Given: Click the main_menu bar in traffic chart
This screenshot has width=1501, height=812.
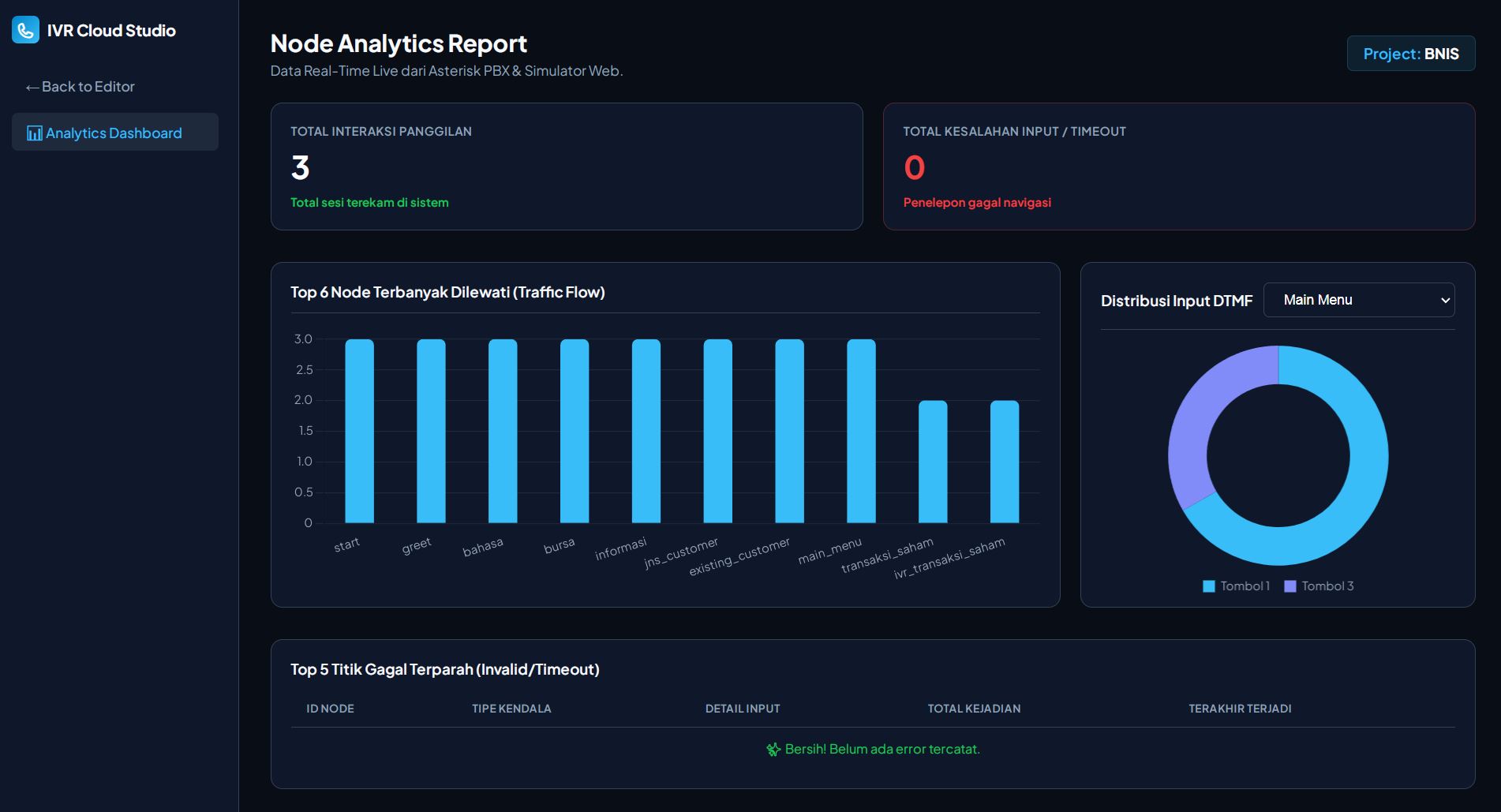Looking at the screenshot, I should [861, 431].
